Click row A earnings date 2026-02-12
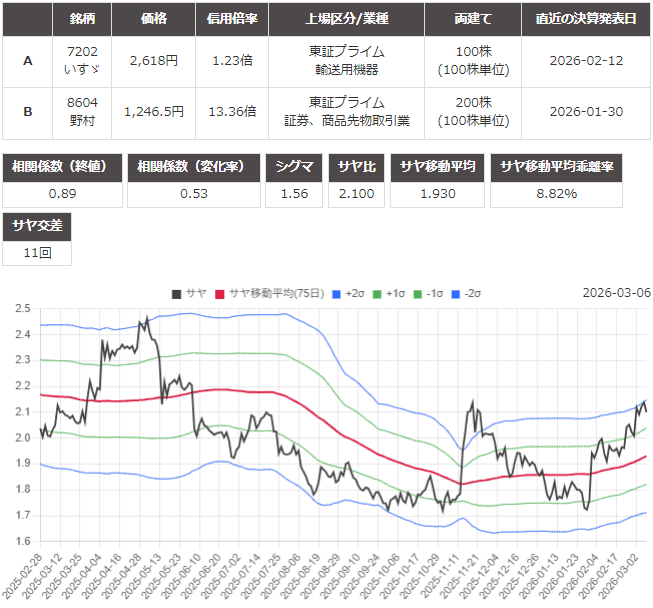Image resolution: width=653 pixels, height=608 pixels. pyautogui.click(x=587, y=60)
